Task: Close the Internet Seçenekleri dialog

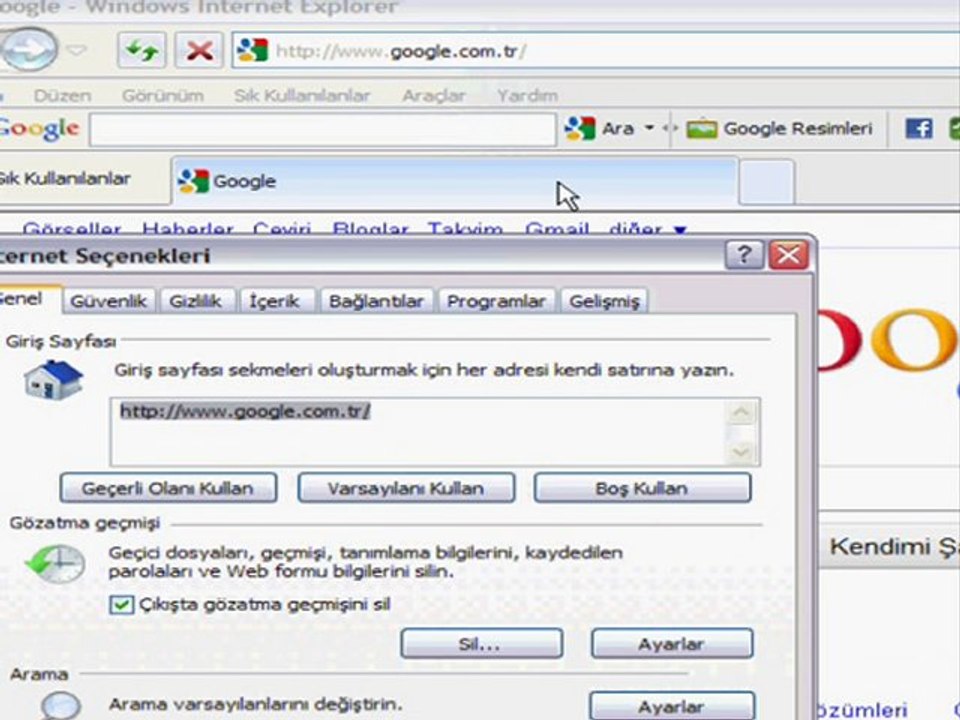Action: click(x=788, y=254)
